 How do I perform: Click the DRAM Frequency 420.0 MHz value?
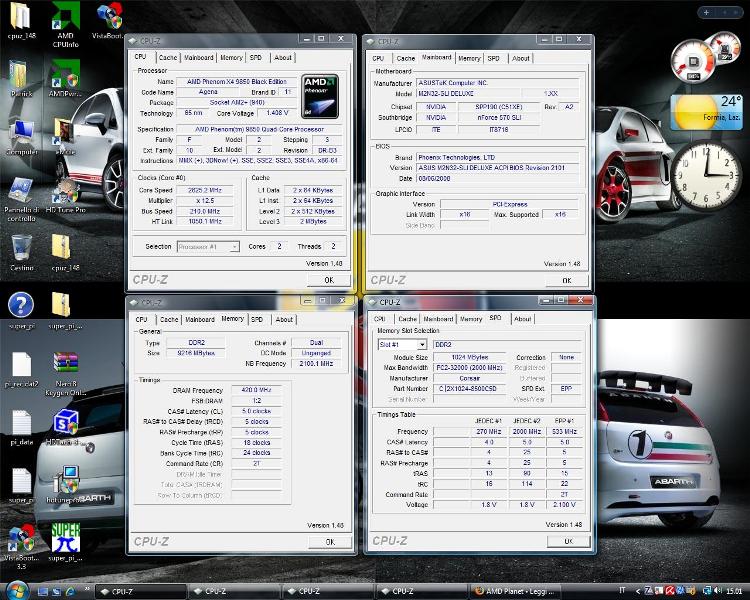tap(256, 390)
